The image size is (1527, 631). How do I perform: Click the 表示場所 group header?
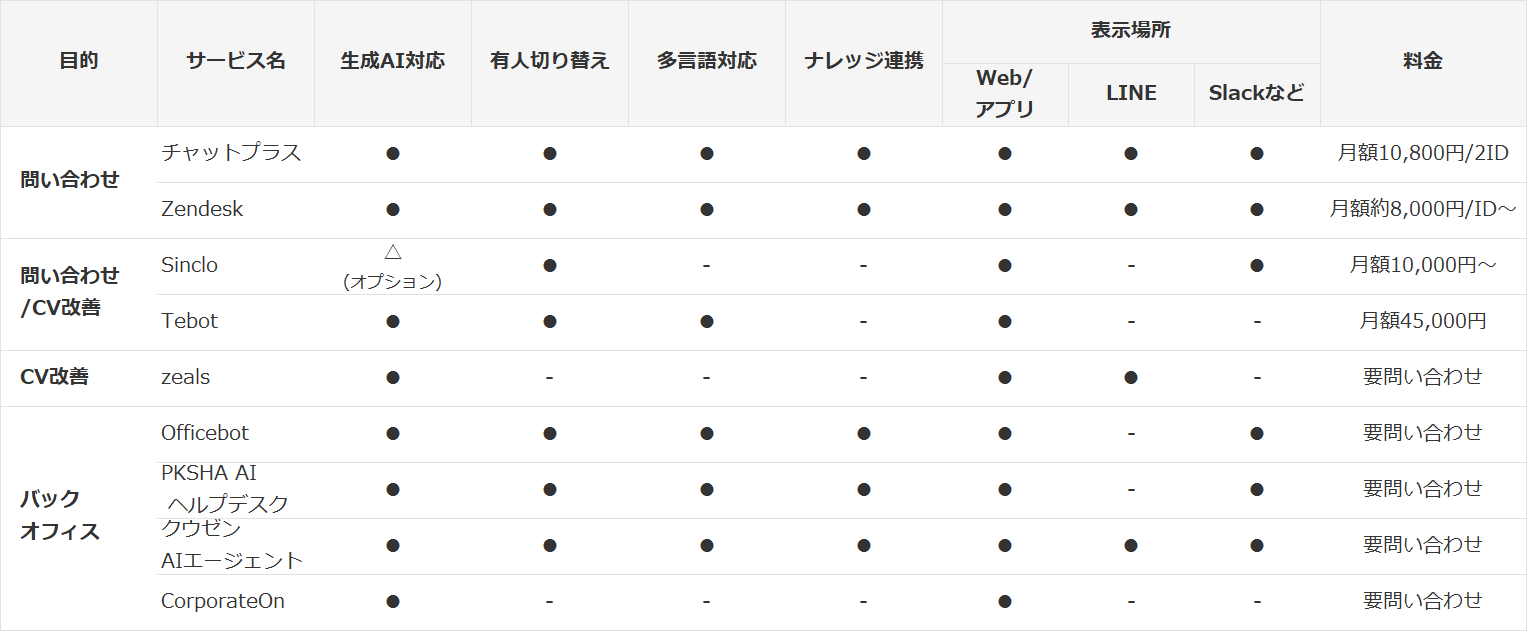[x=1131, y=31]
